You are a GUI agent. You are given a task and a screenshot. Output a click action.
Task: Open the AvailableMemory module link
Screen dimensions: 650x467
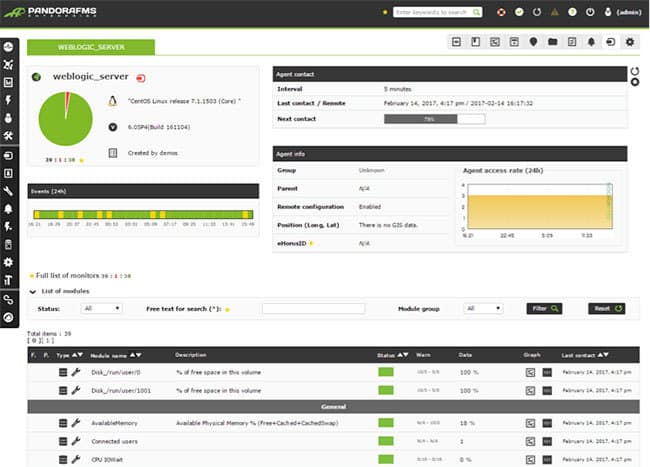(114, 423)
